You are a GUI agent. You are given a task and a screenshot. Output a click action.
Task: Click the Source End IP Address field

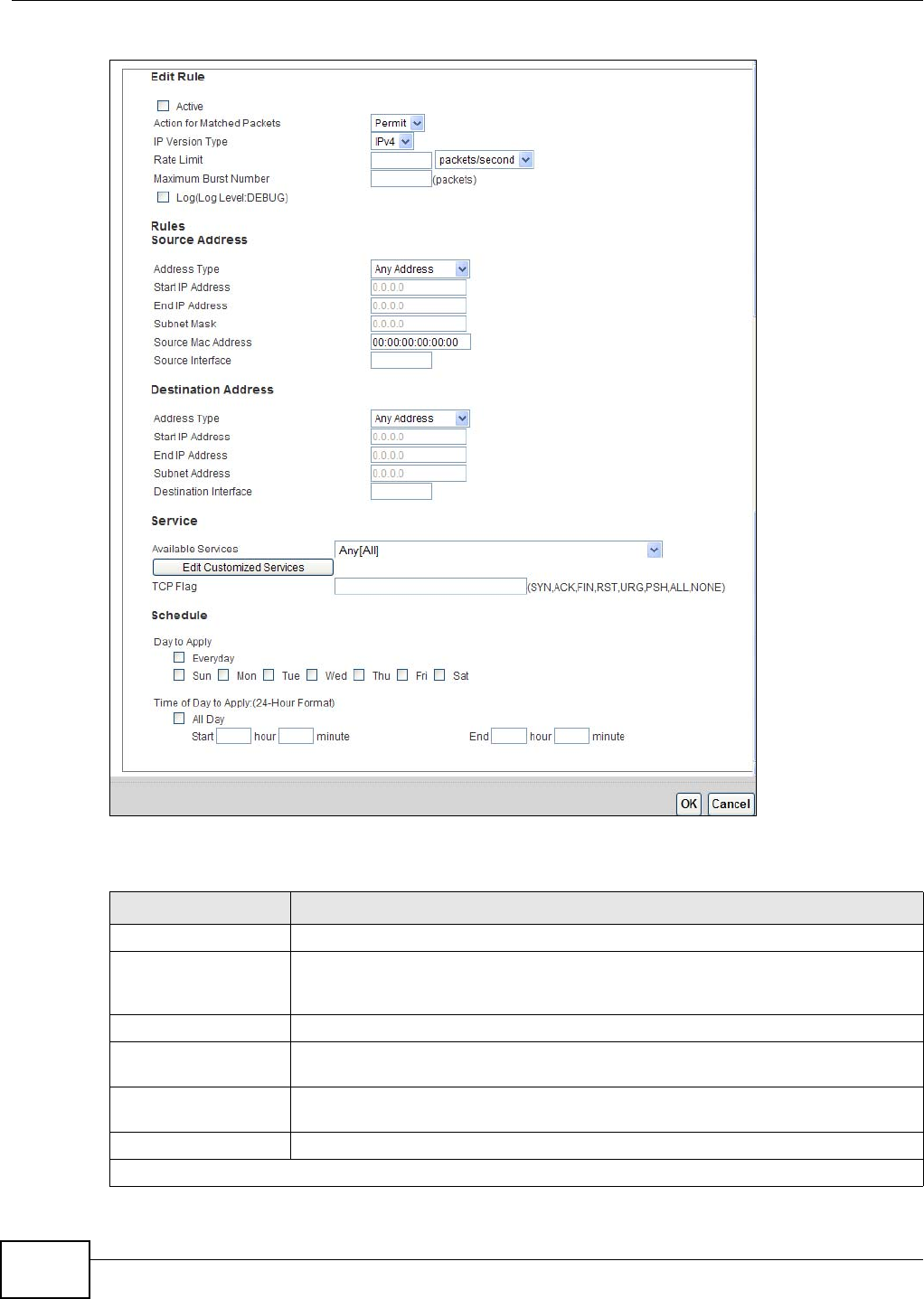tap(419, 306)
